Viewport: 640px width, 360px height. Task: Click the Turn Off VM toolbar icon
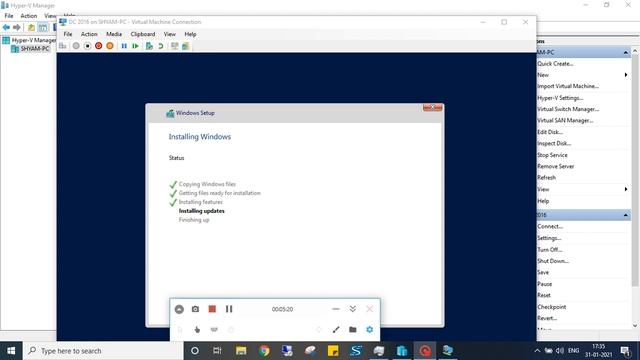(87, 46)
